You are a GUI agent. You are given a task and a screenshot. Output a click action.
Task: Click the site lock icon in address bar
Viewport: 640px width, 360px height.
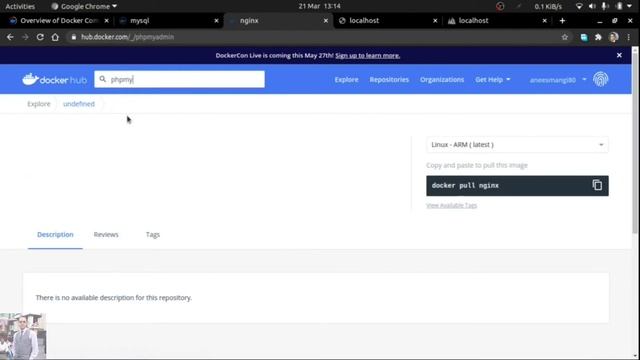pyautogui.click(x=73, y=37)
